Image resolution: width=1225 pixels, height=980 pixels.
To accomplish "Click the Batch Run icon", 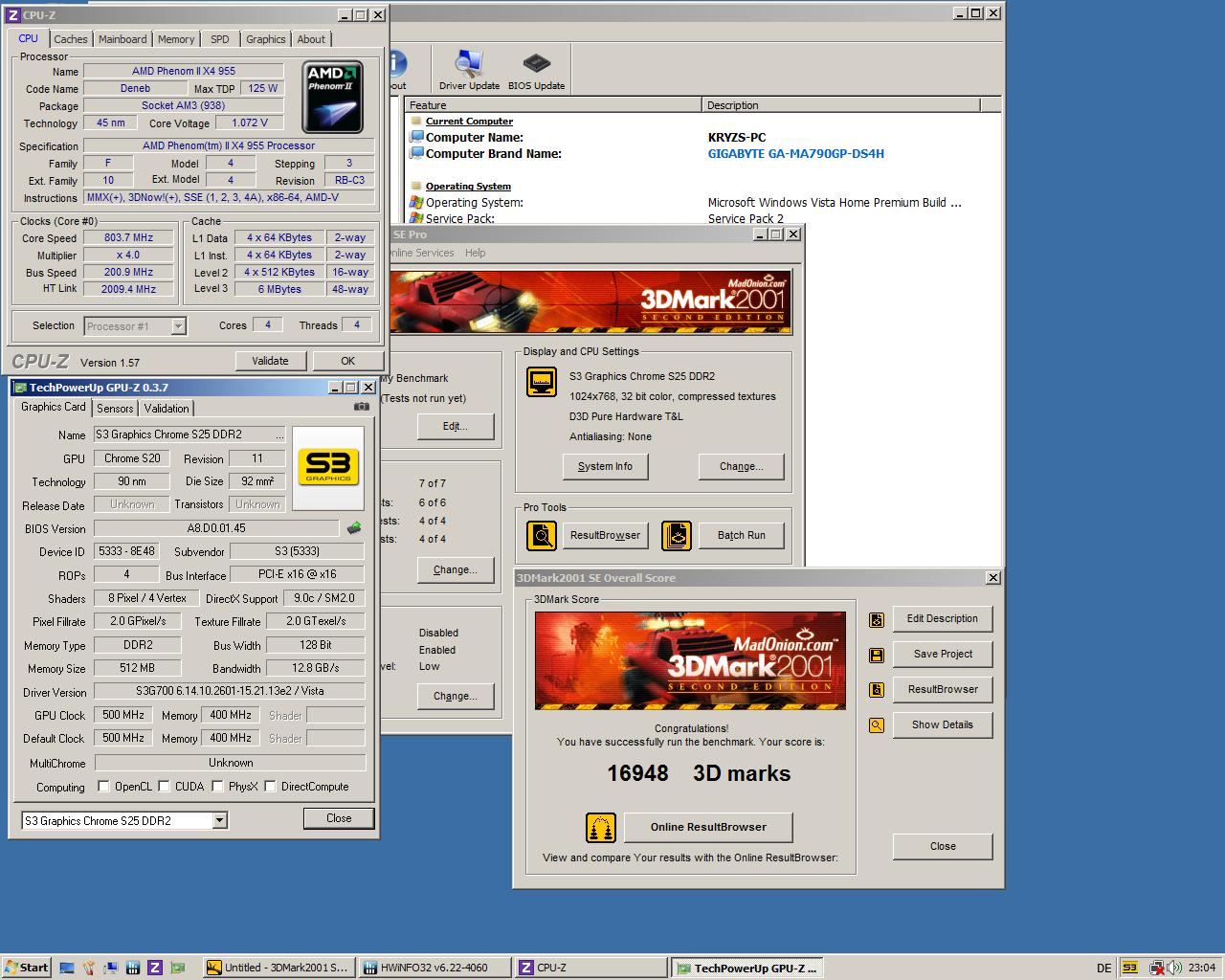I will pyautogui.click(x=676, y=535).
